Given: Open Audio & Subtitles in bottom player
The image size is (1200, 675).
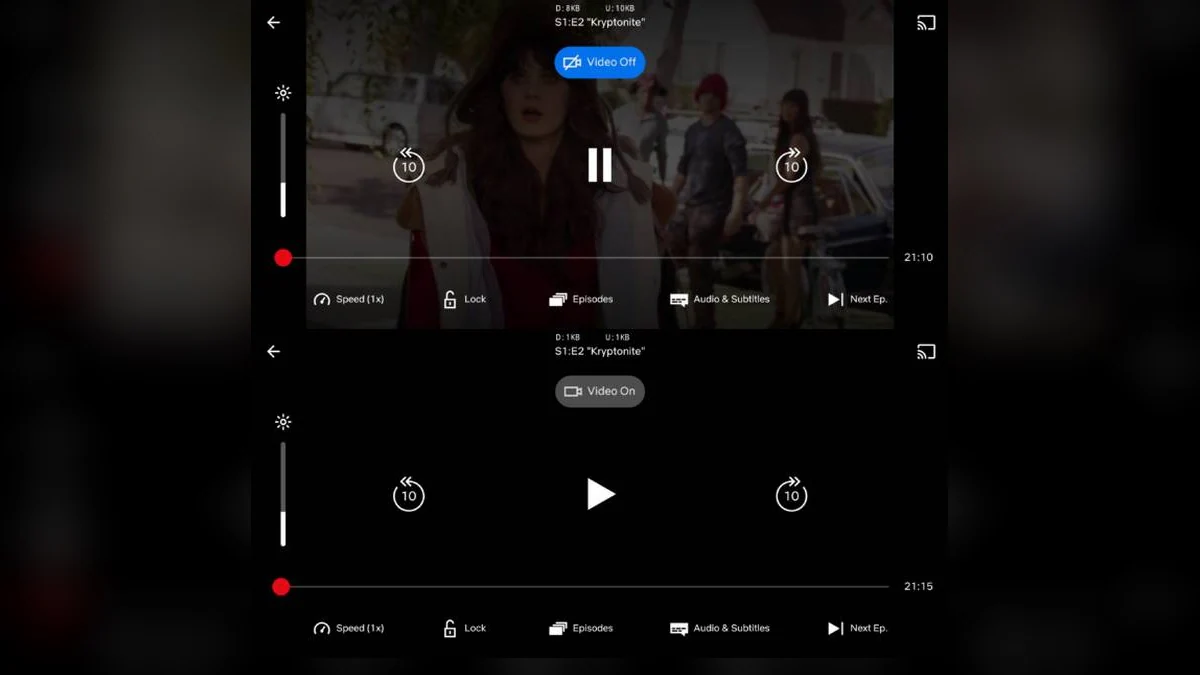Looking at the screenshot, I should tap(720, 628).
